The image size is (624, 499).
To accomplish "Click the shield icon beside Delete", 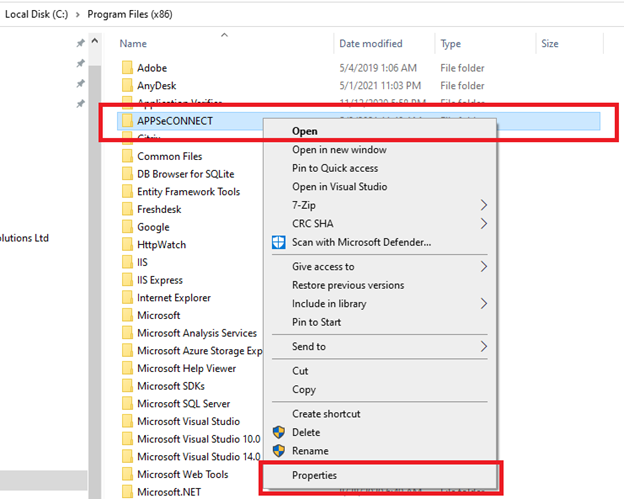I will (x=278, y=432).
